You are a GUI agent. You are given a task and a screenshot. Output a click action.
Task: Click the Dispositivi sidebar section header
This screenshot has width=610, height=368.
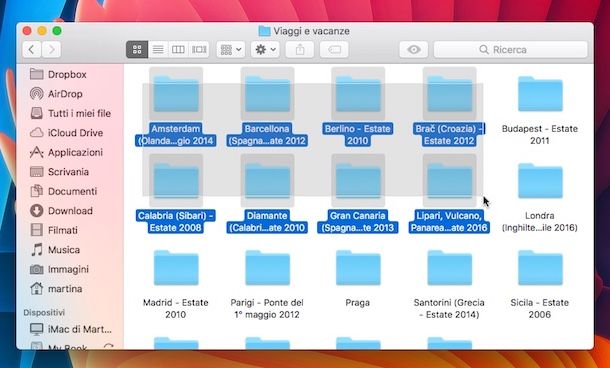pyautogui.click(x=44, y=312)
